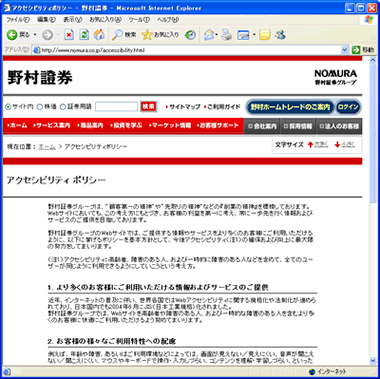Expand the Mail icon dropdown arrow
Image resolution: width=380 pixels, height=379 pixels.
[217, 35]
